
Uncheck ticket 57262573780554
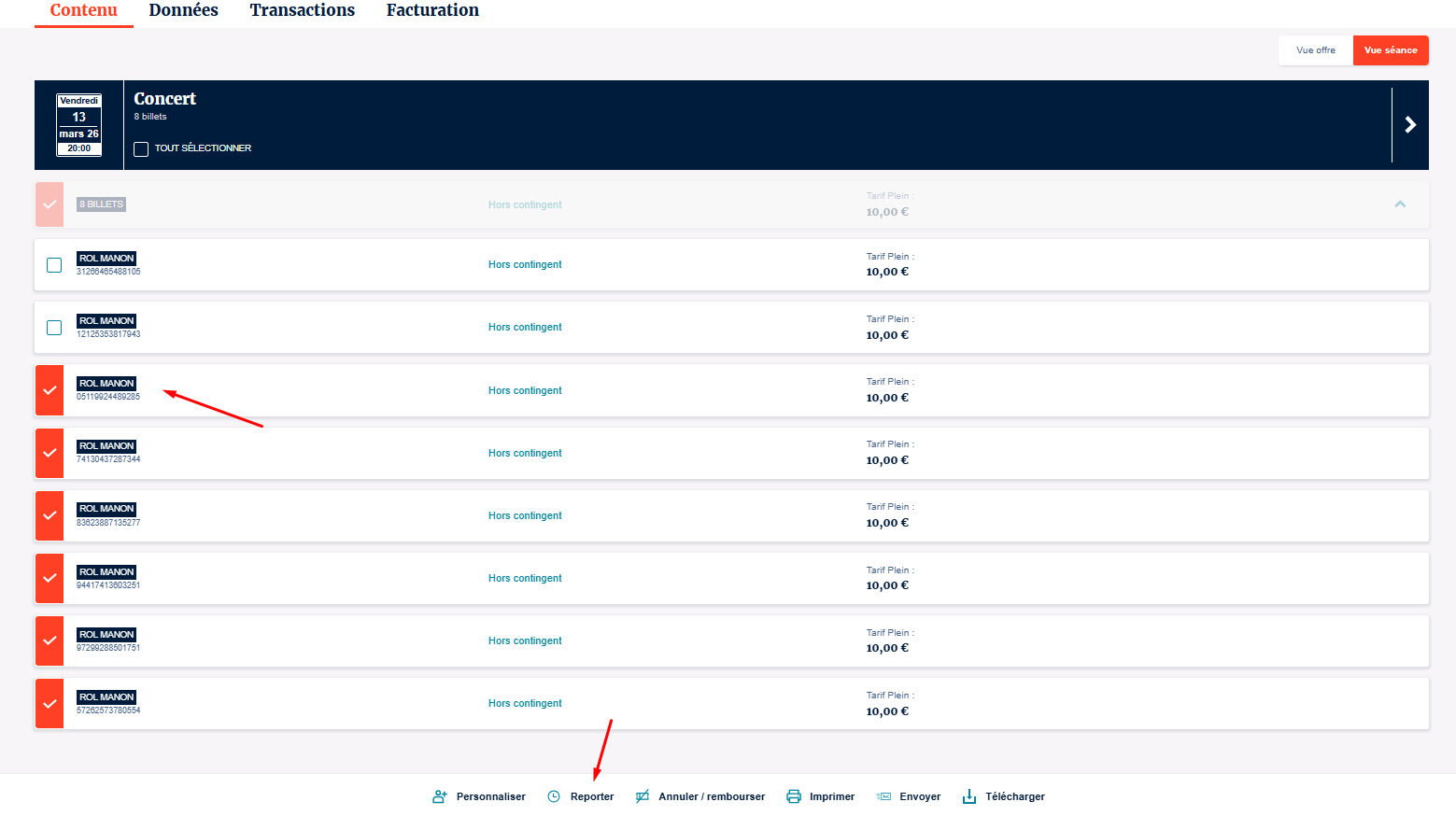coord(49,704)
